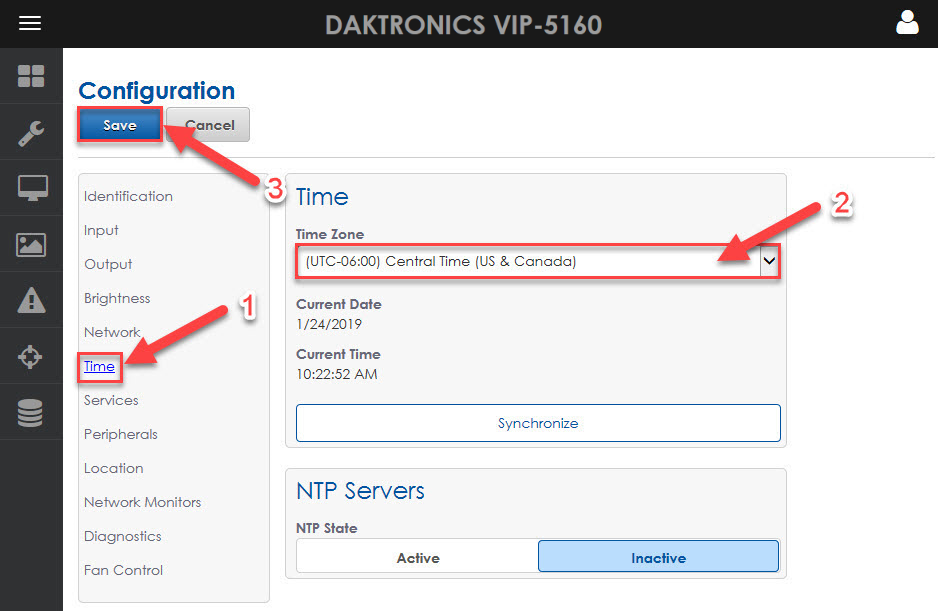Set NTP State to Active

click(x=417, y=557)
